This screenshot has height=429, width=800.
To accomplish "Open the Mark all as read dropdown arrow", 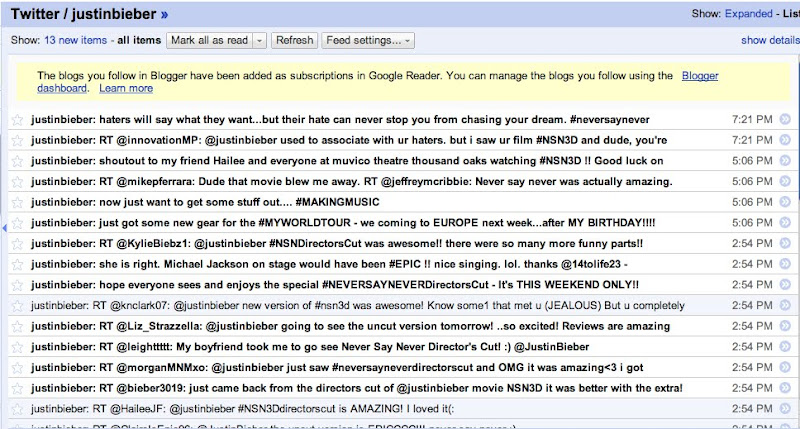I will [259, 40].
